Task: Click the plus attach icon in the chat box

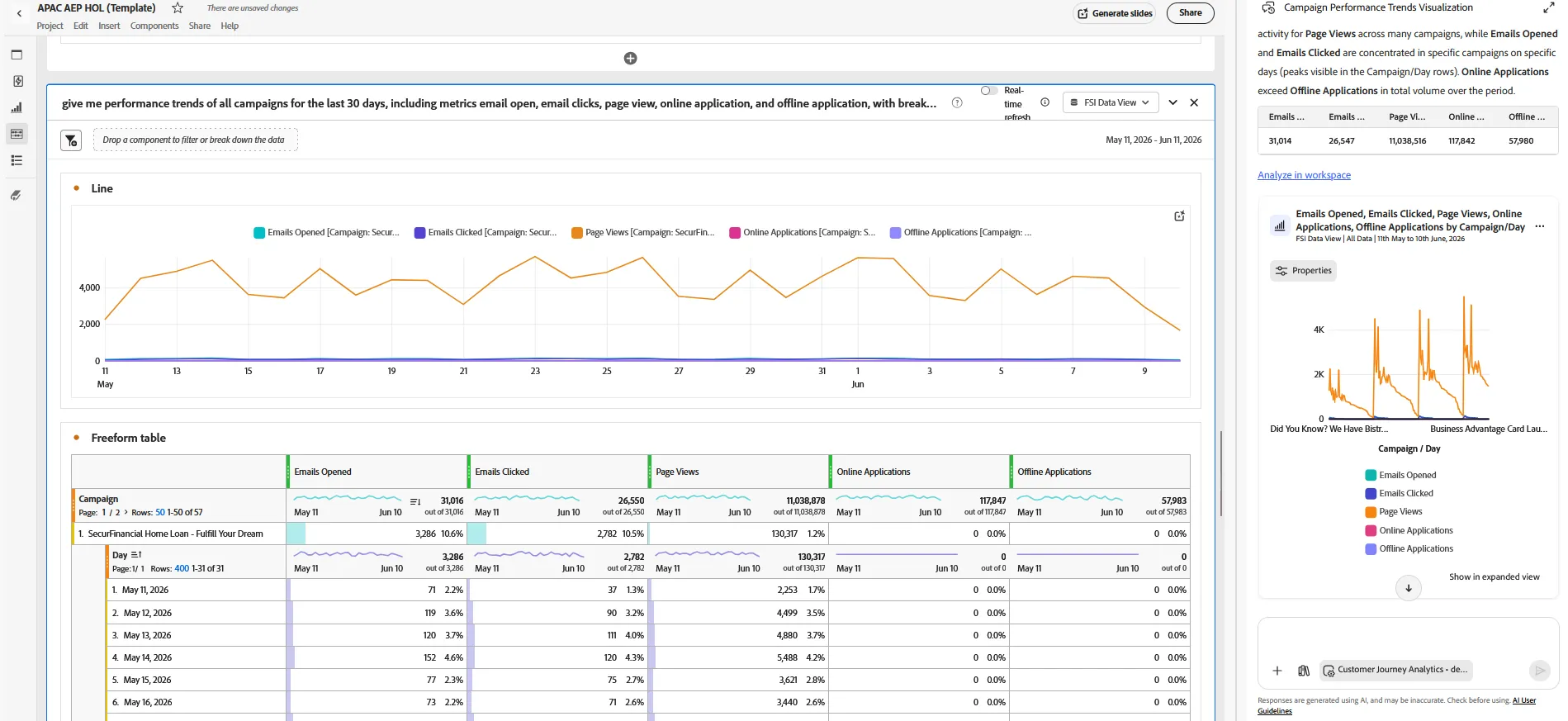Action: click(1277, 671)
